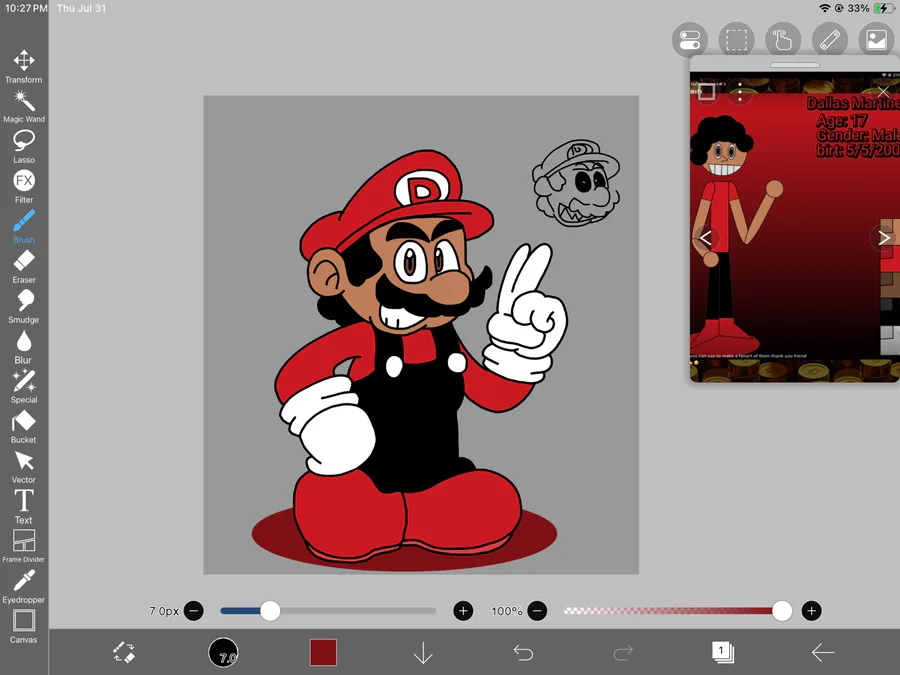
Task: Select the Brush tool
Action: [x=24, y=227]
